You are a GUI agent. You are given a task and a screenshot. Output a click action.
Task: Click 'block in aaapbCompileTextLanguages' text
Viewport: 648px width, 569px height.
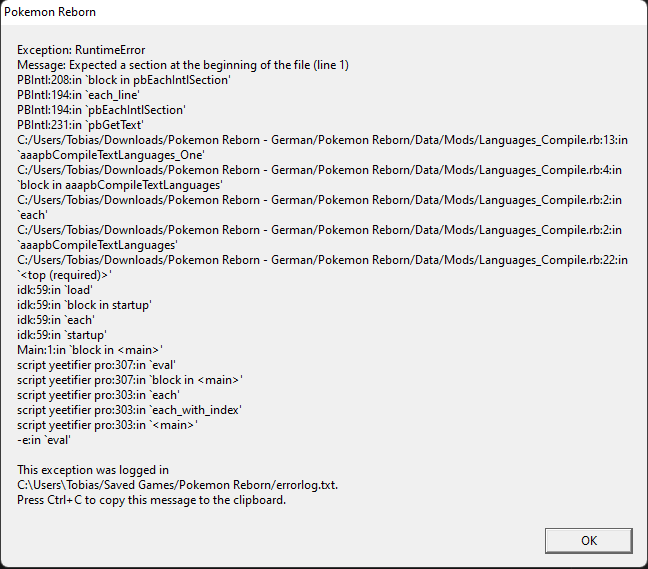pos(119,185)
